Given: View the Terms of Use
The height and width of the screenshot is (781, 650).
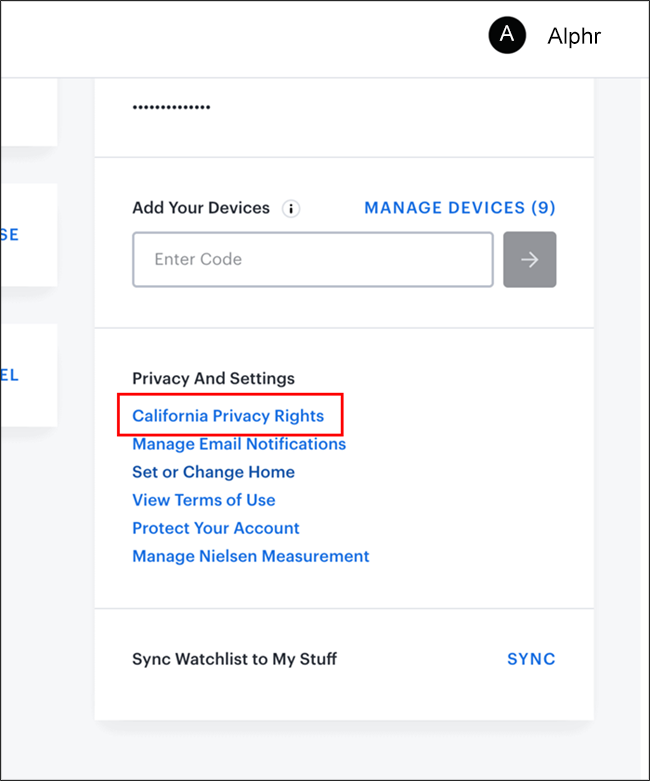Looking at the screenshot, I should [204, 500].
